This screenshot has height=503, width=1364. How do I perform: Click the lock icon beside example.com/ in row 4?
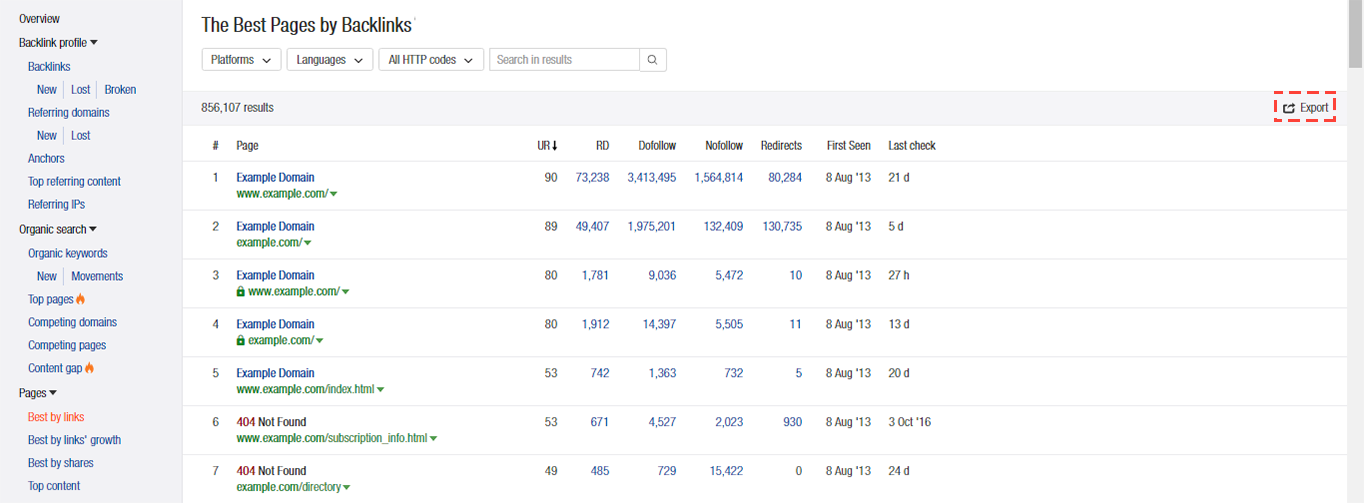(240, 341)
